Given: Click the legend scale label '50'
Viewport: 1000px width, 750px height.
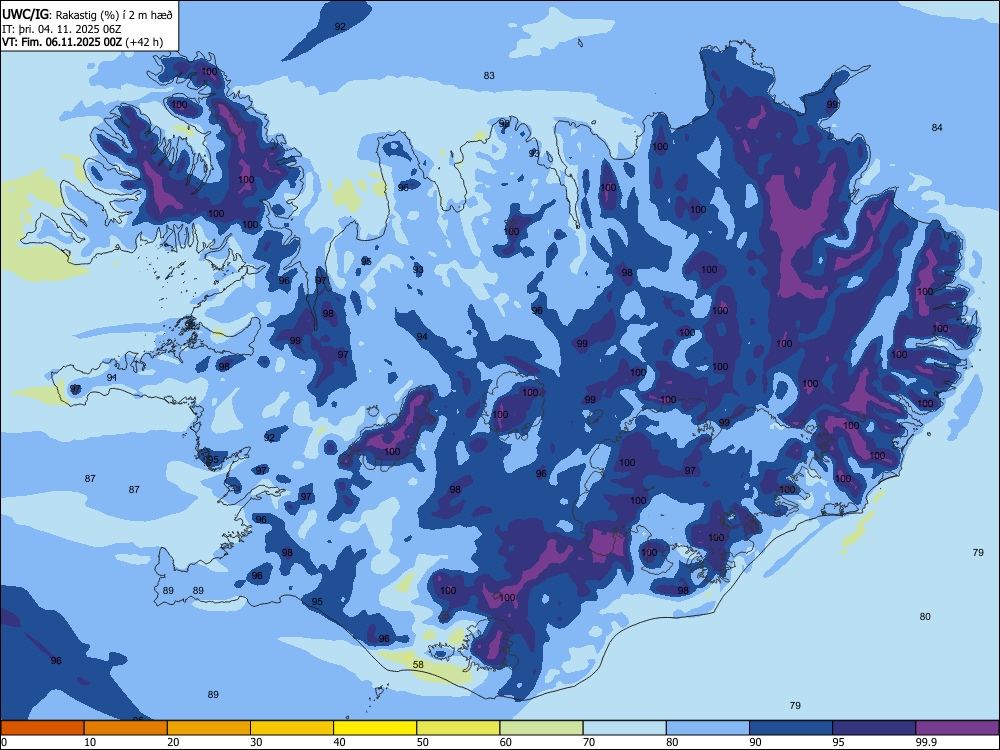Looking at the screenshot, I should click(x=423, y=742).
